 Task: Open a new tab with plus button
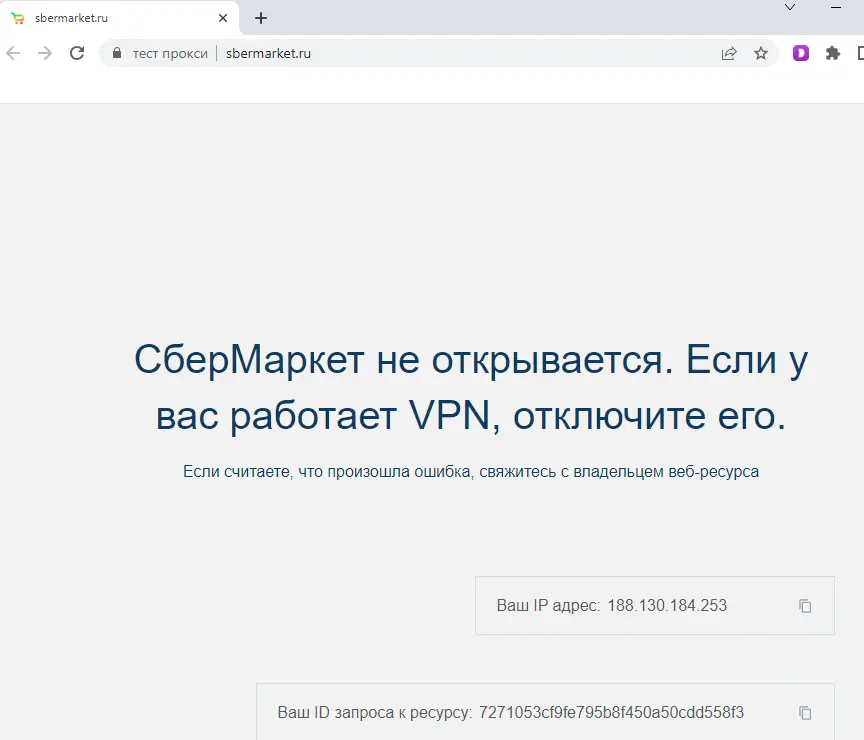[x=261, y=18]
